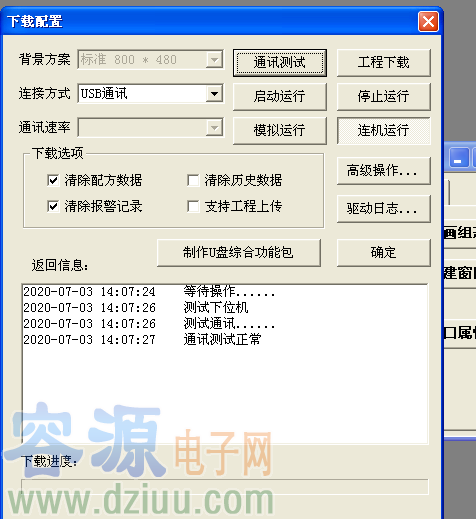Click 启动运行 to start running
The width and height of the screenshot is (476, 519).
pos(280,97)
